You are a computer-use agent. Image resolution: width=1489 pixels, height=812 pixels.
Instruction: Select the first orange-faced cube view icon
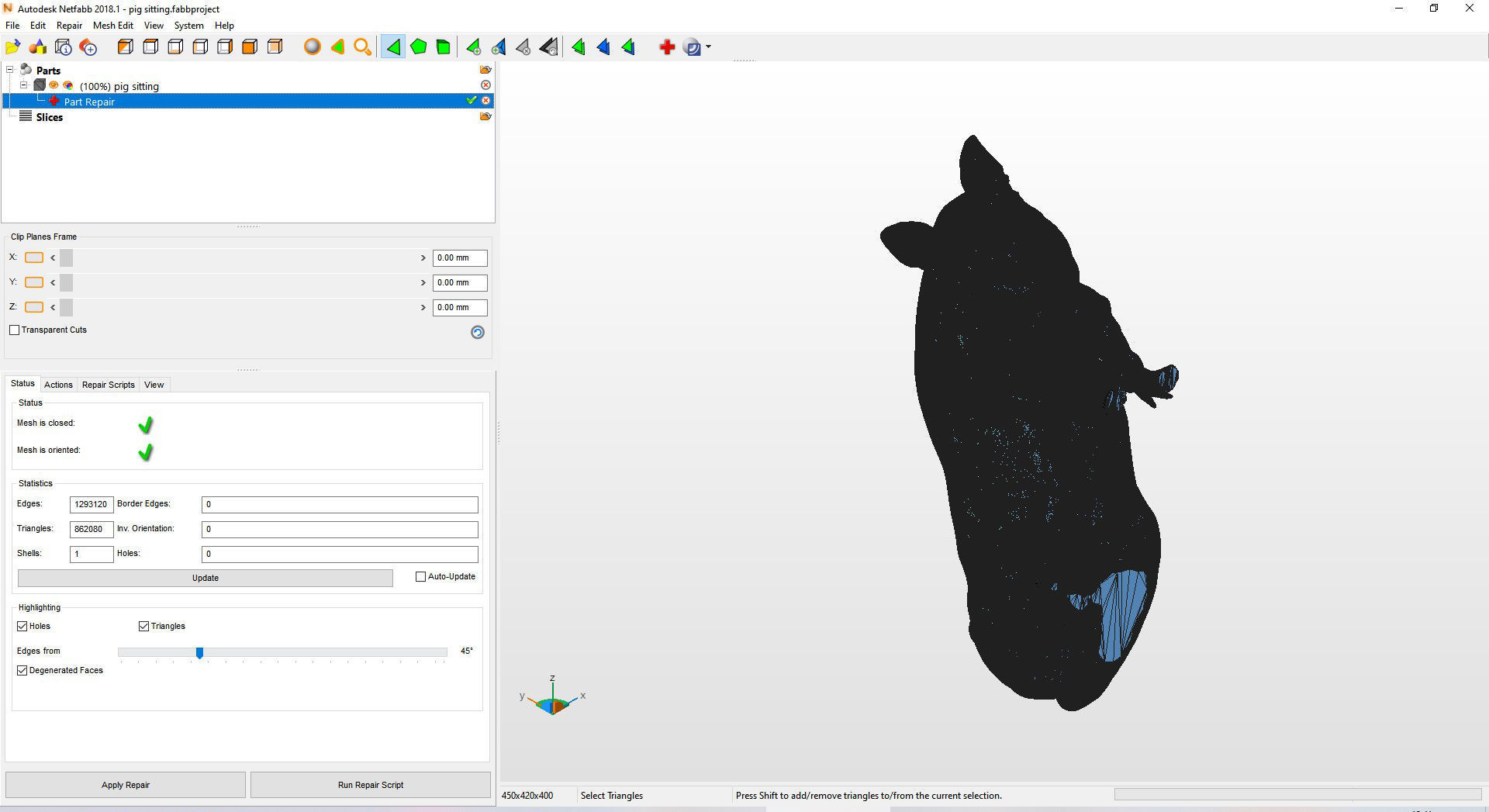[x=125, y=47]
